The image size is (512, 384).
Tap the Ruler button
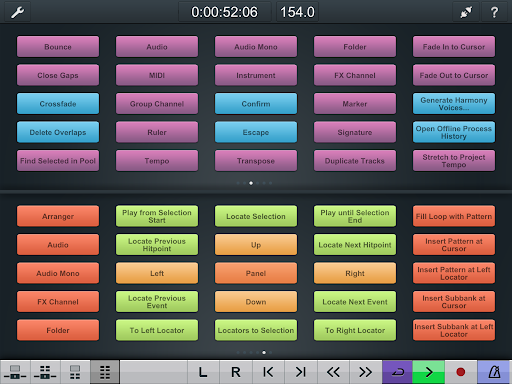157,132
